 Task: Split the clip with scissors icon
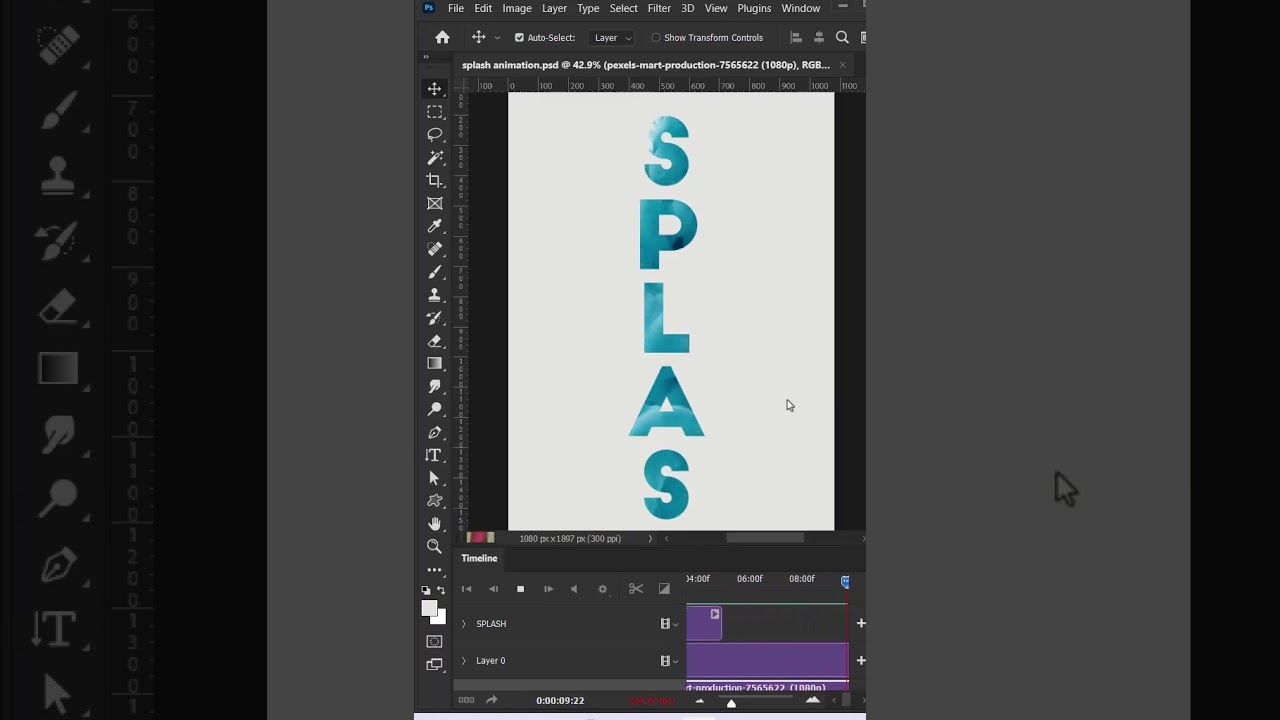click(x=635, y=589)
